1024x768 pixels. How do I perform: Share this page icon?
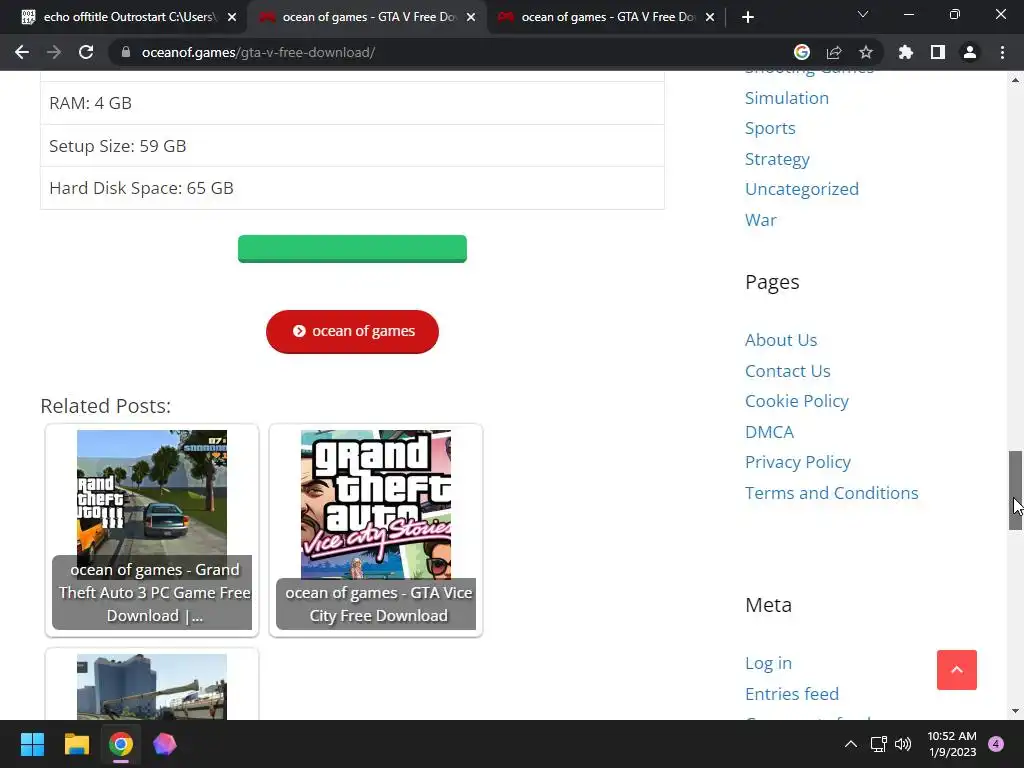834,52
